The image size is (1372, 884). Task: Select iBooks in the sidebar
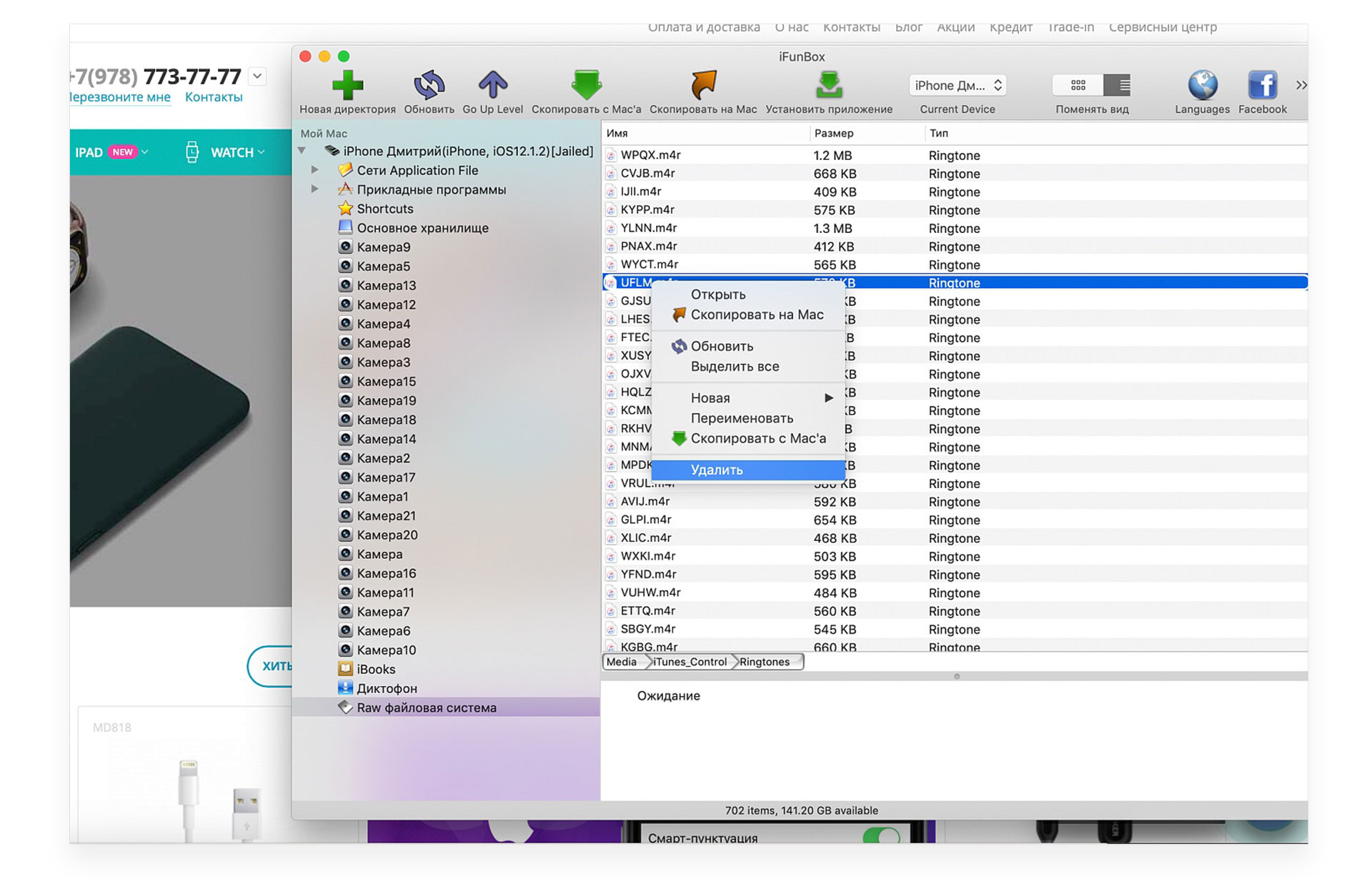(x=376, y=669)
